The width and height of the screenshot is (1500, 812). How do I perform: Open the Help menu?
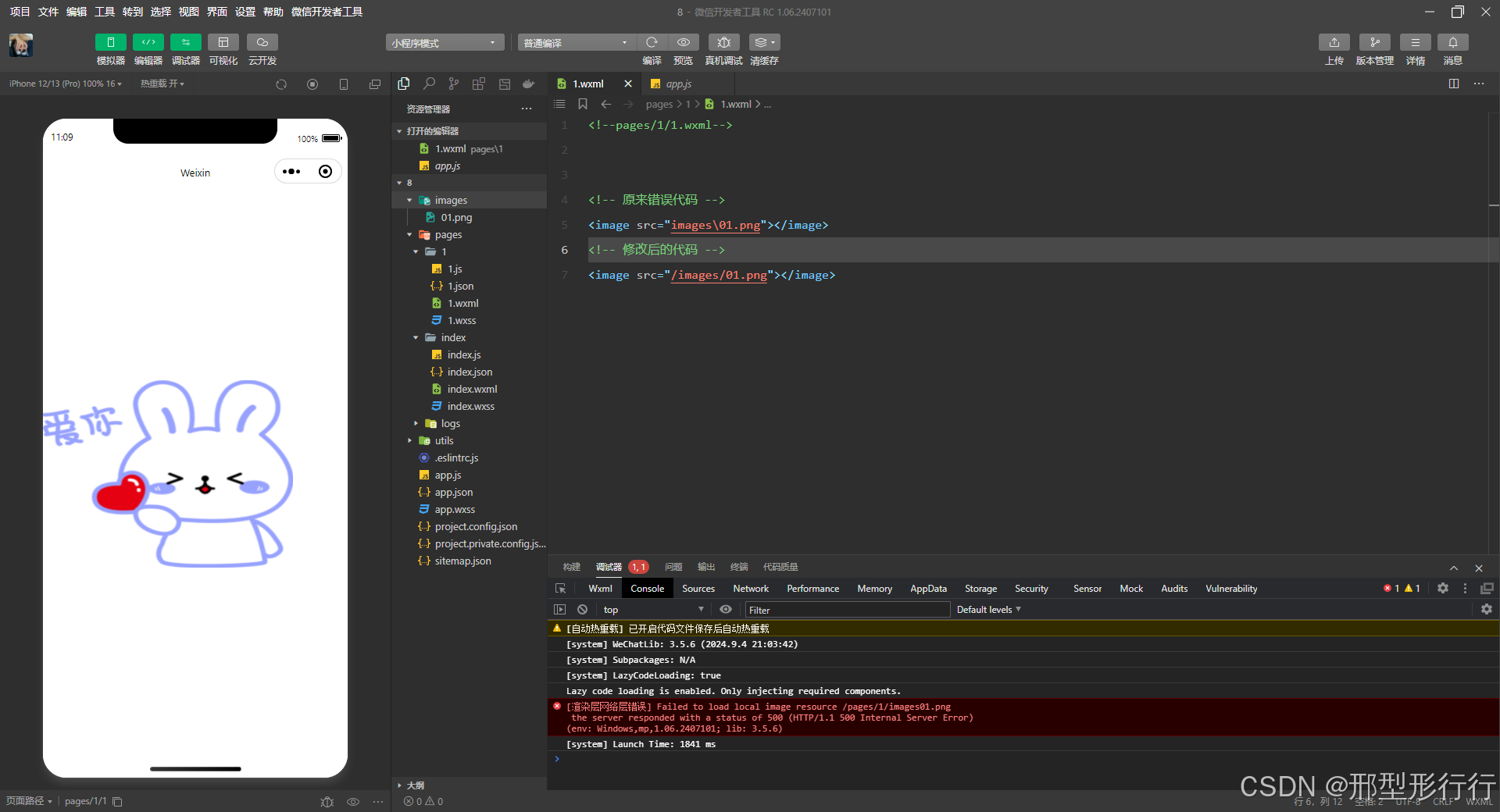pos(273,12)
